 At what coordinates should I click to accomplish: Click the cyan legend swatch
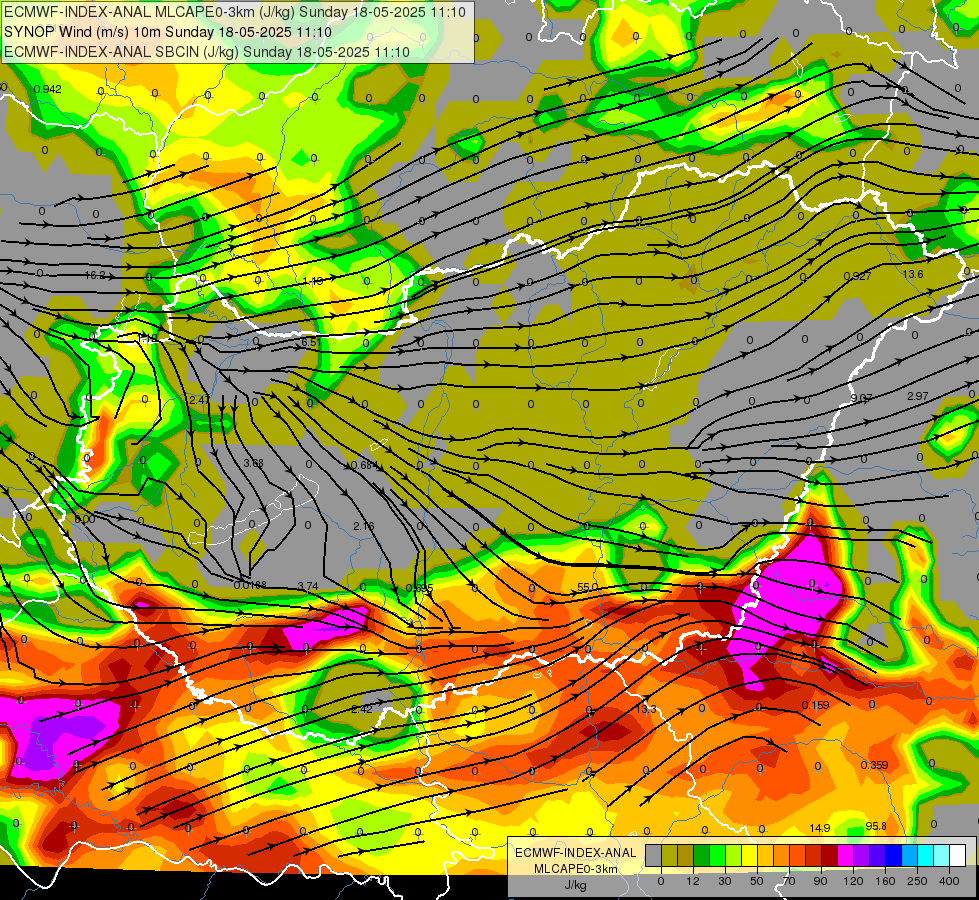click(925, 855)
